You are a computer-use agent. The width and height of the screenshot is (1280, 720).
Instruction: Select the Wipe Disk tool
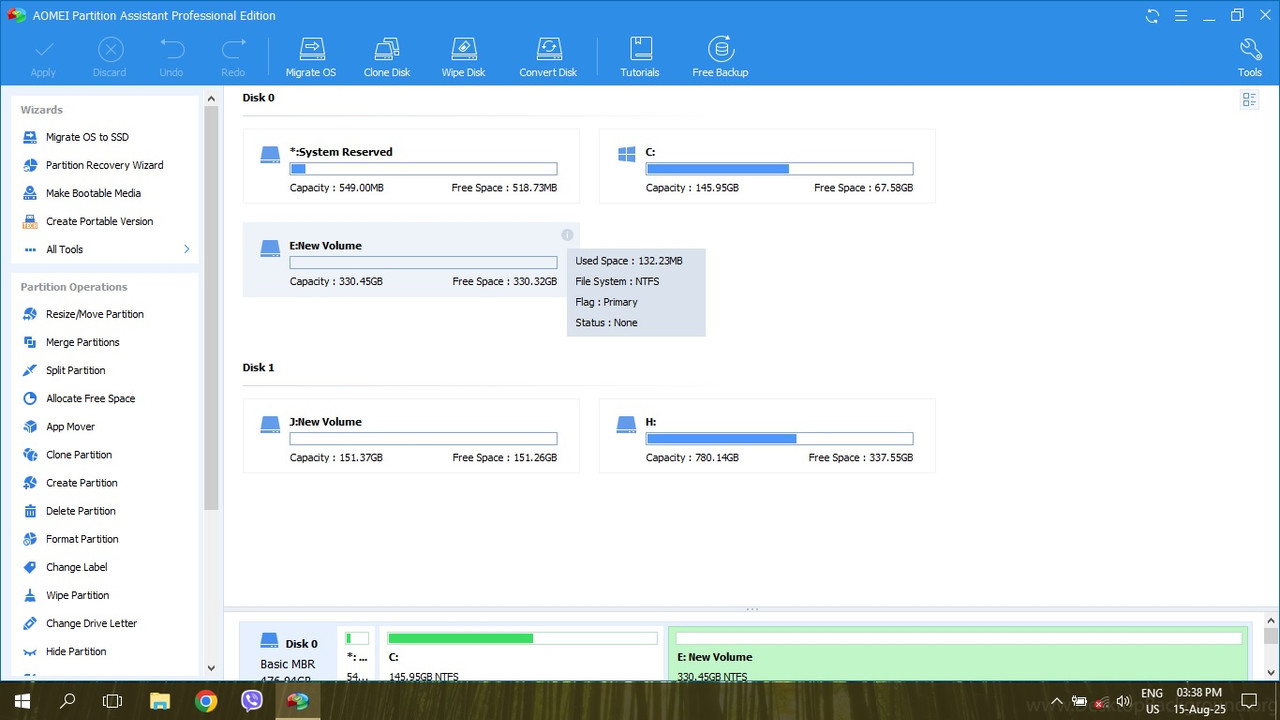tap(463, 57)
